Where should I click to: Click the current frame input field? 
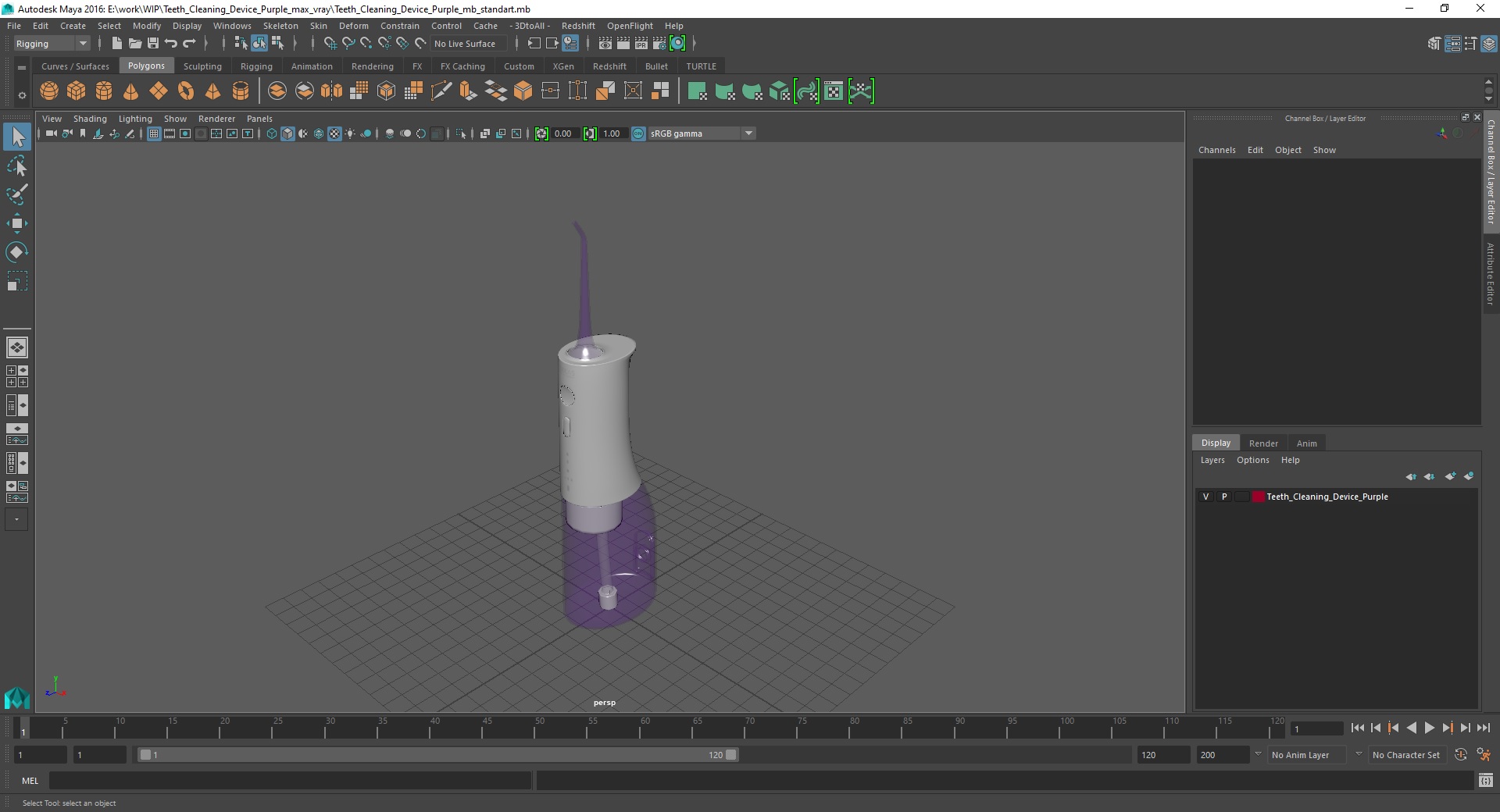(1316, 728)
